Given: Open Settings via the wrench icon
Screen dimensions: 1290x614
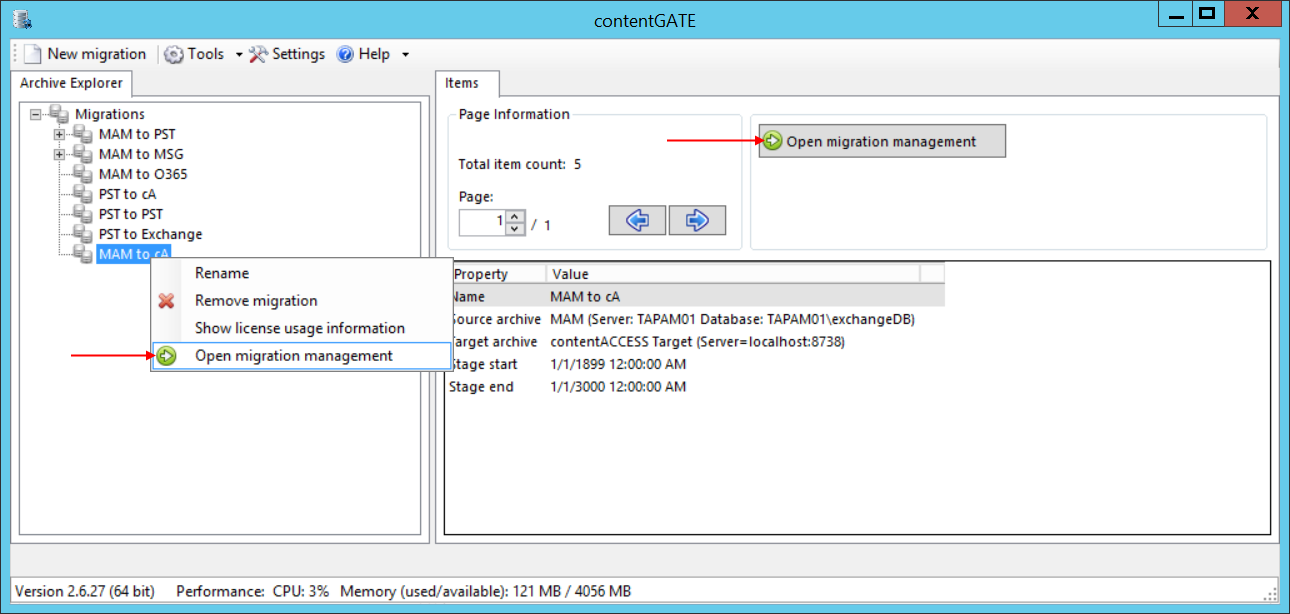Looking at the screenshot, I should (259, 54).
